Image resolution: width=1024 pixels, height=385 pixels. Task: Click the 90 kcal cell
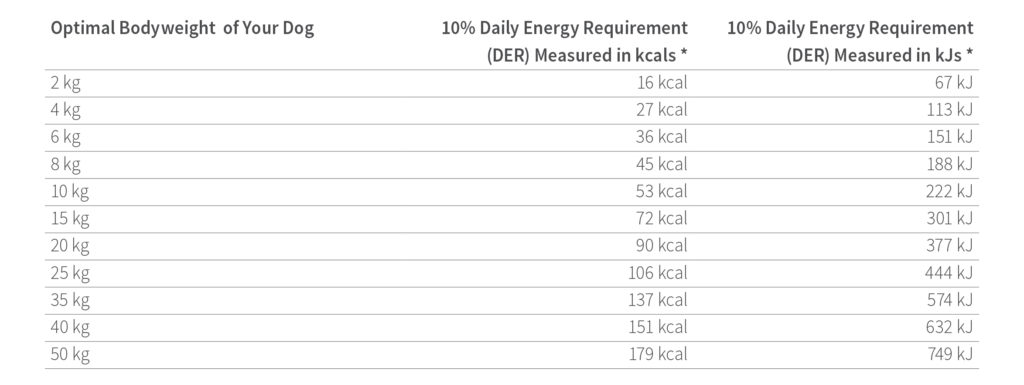(662, 246)
